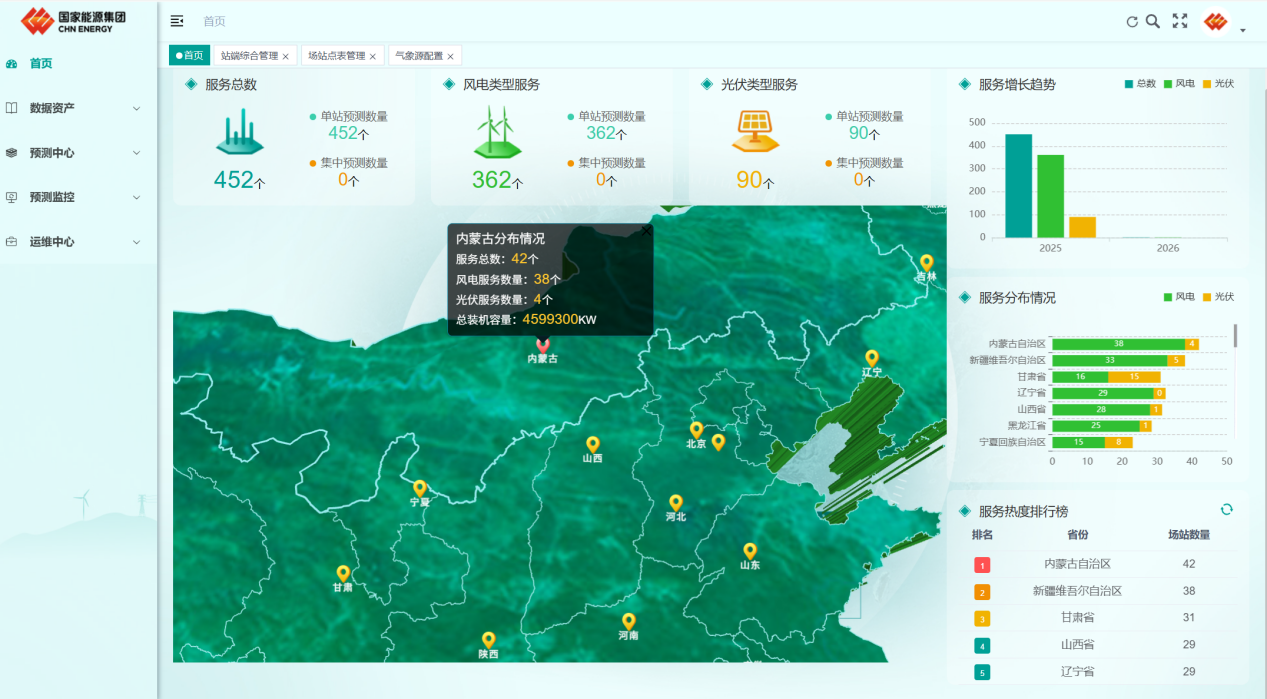
Task: Switch to the 气象源配置 tab
Action: coord(418,56)
